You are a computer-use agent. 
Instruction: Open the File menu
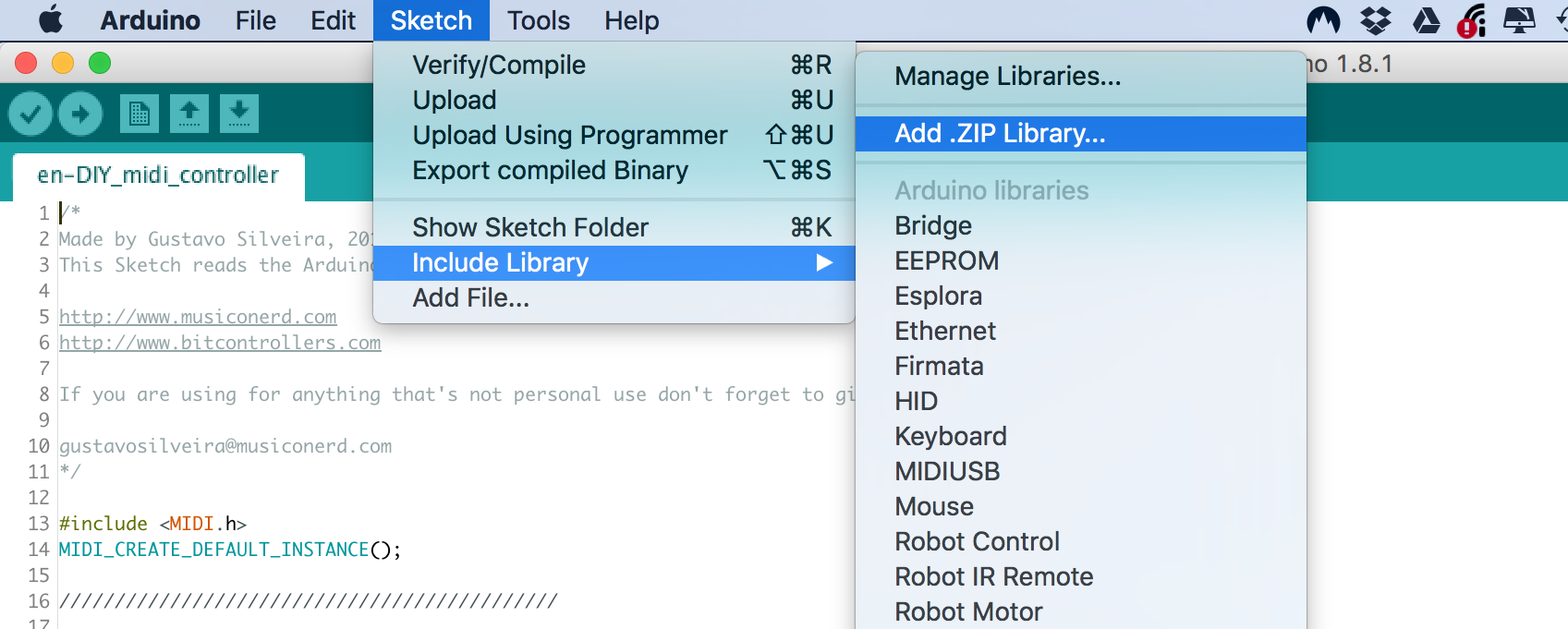pyautogui.click(x=255, y=20)
